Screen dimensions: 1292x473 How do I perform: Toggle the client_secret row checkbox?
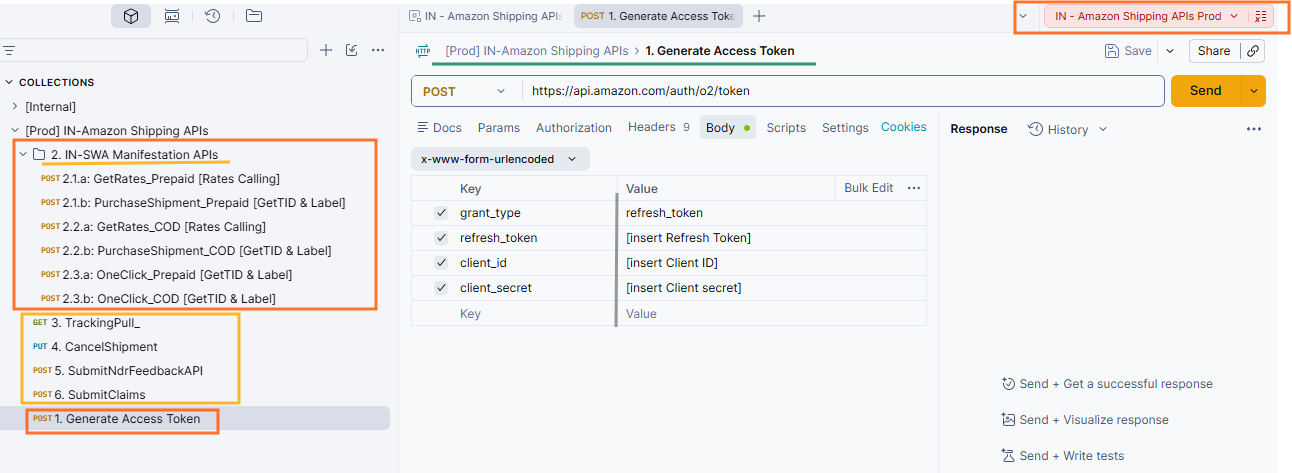coord(441,288)
